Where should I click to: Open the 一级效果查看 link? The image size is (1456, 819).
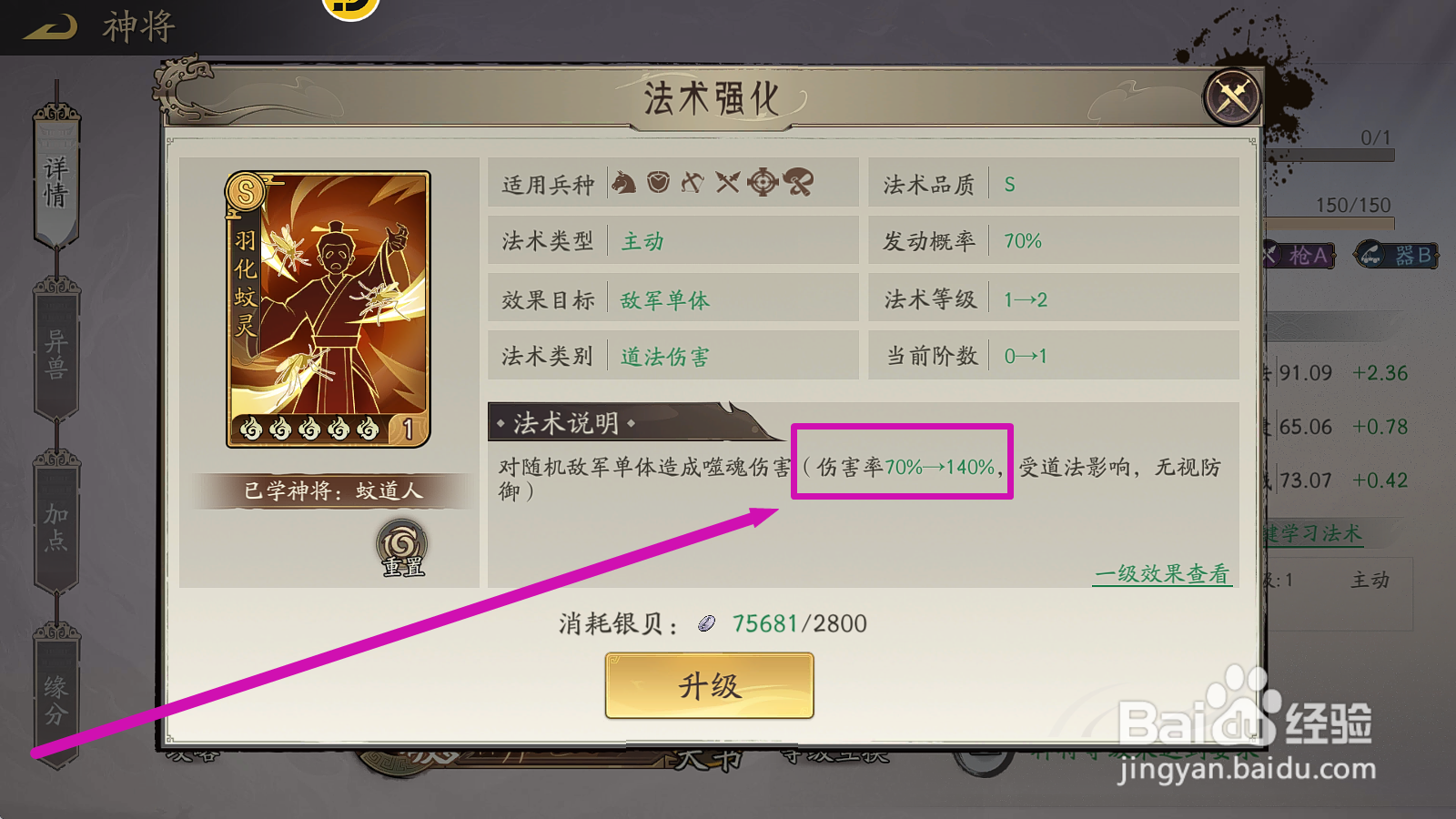pyautogui.click(x=1162, y=574)
